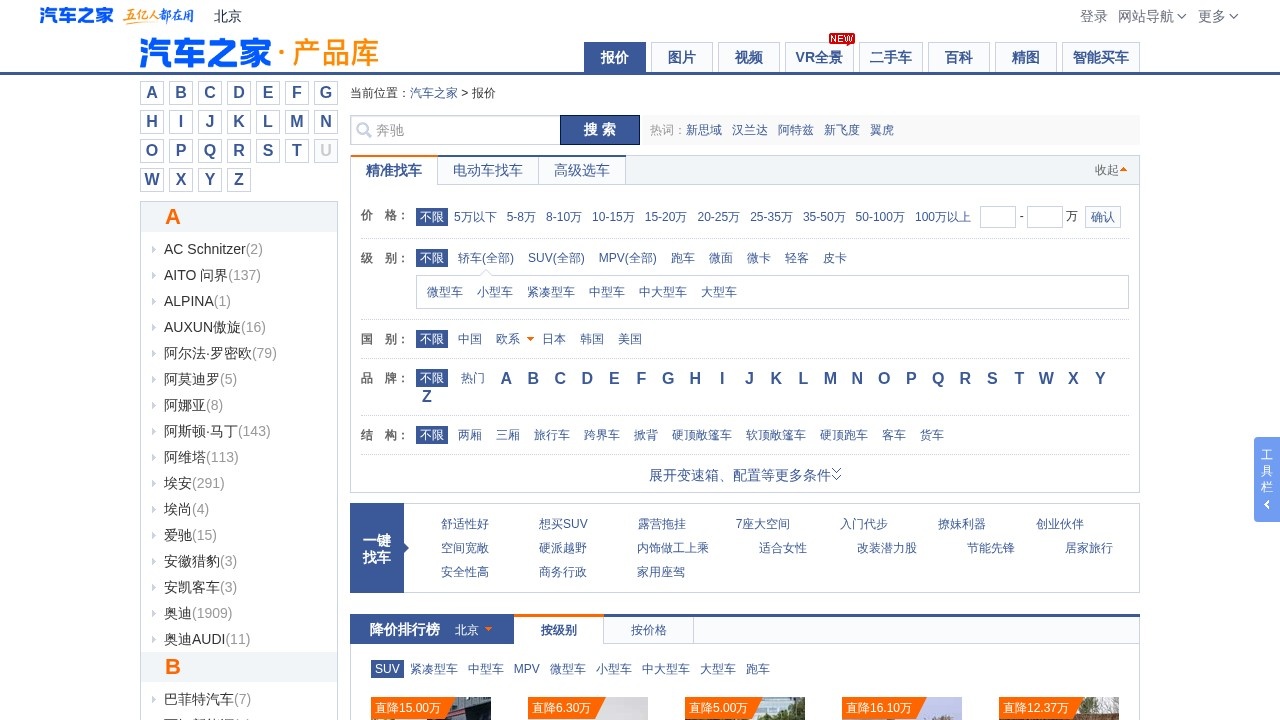This screenshot has height=720, width=1280.
Task: Filter price by 100万以上
Action: (943, 217)
